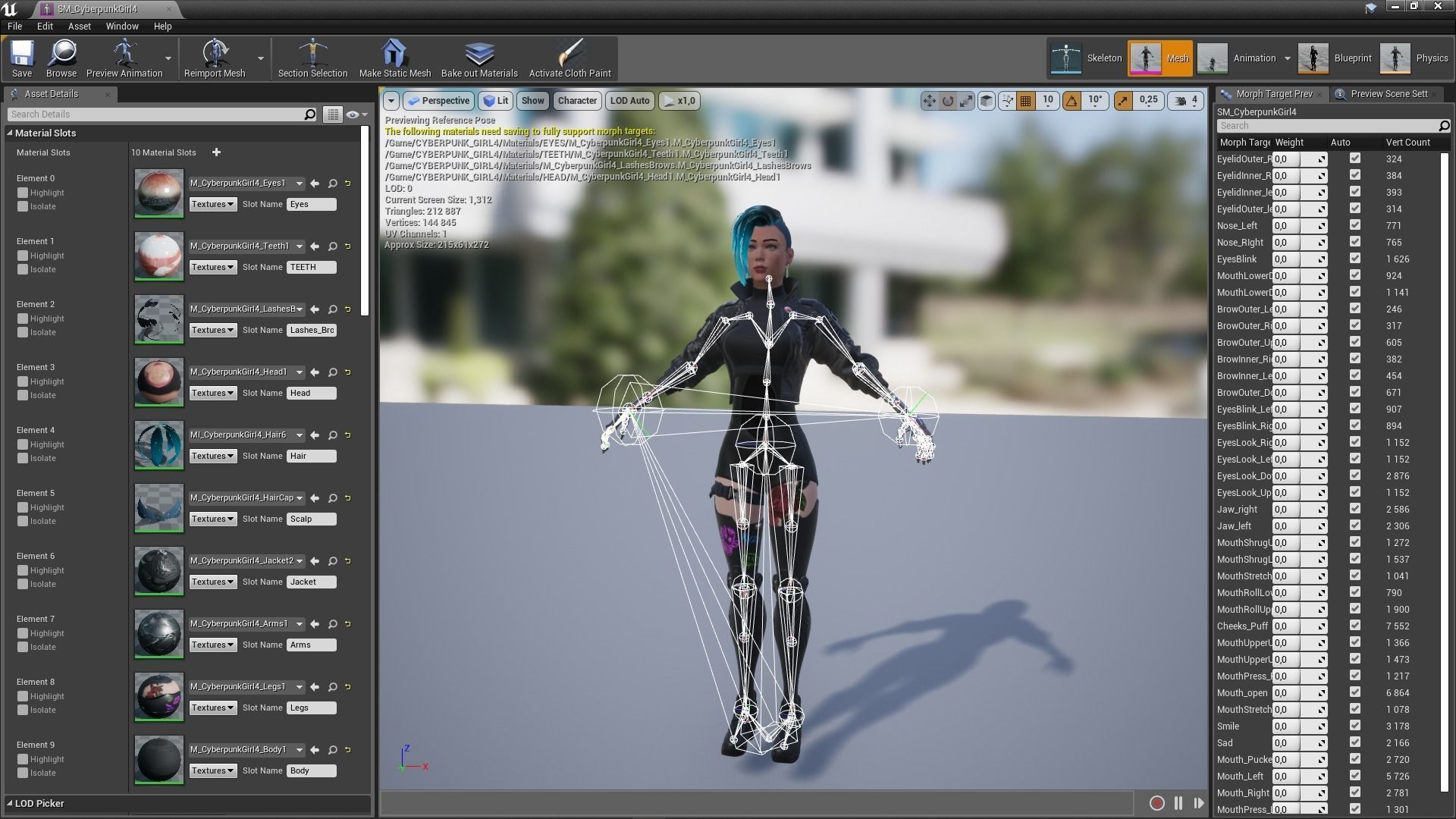Viewport: 1456px width, 819px height.
Task: Click Cheeks_Puff weight slider field
Action: pyautogui.click(x=1300, y=626)
